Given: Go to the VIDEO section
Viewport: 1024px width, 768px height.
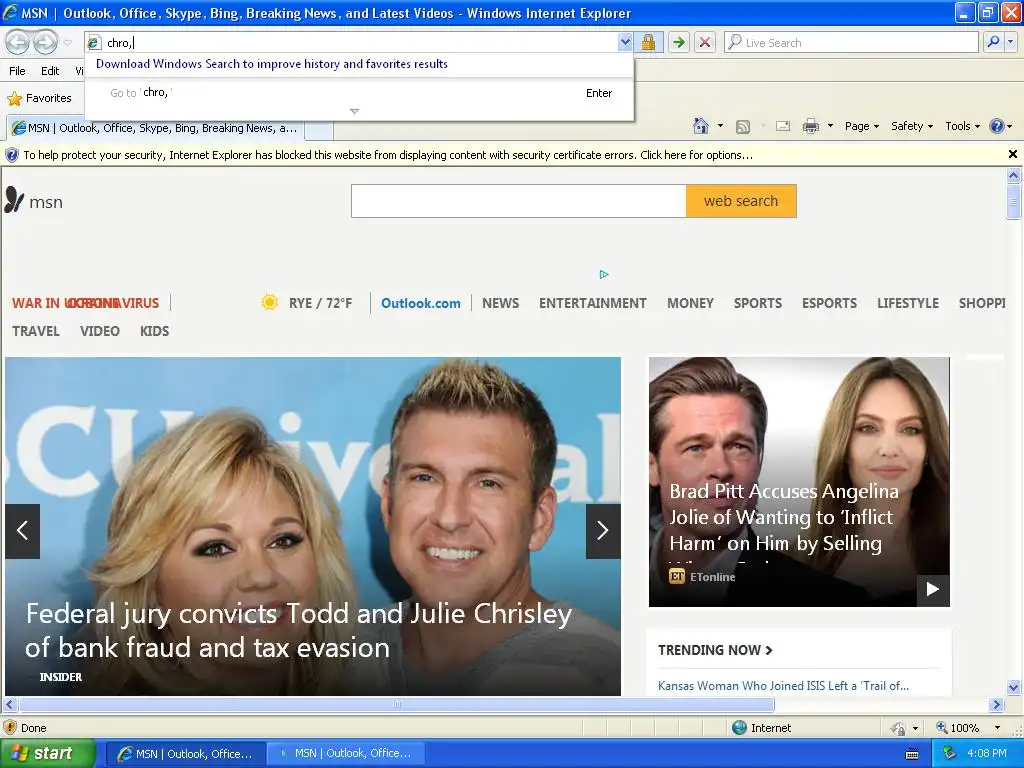Looking at the screenshot, I should pyautogui.click(x=100, y=331).
